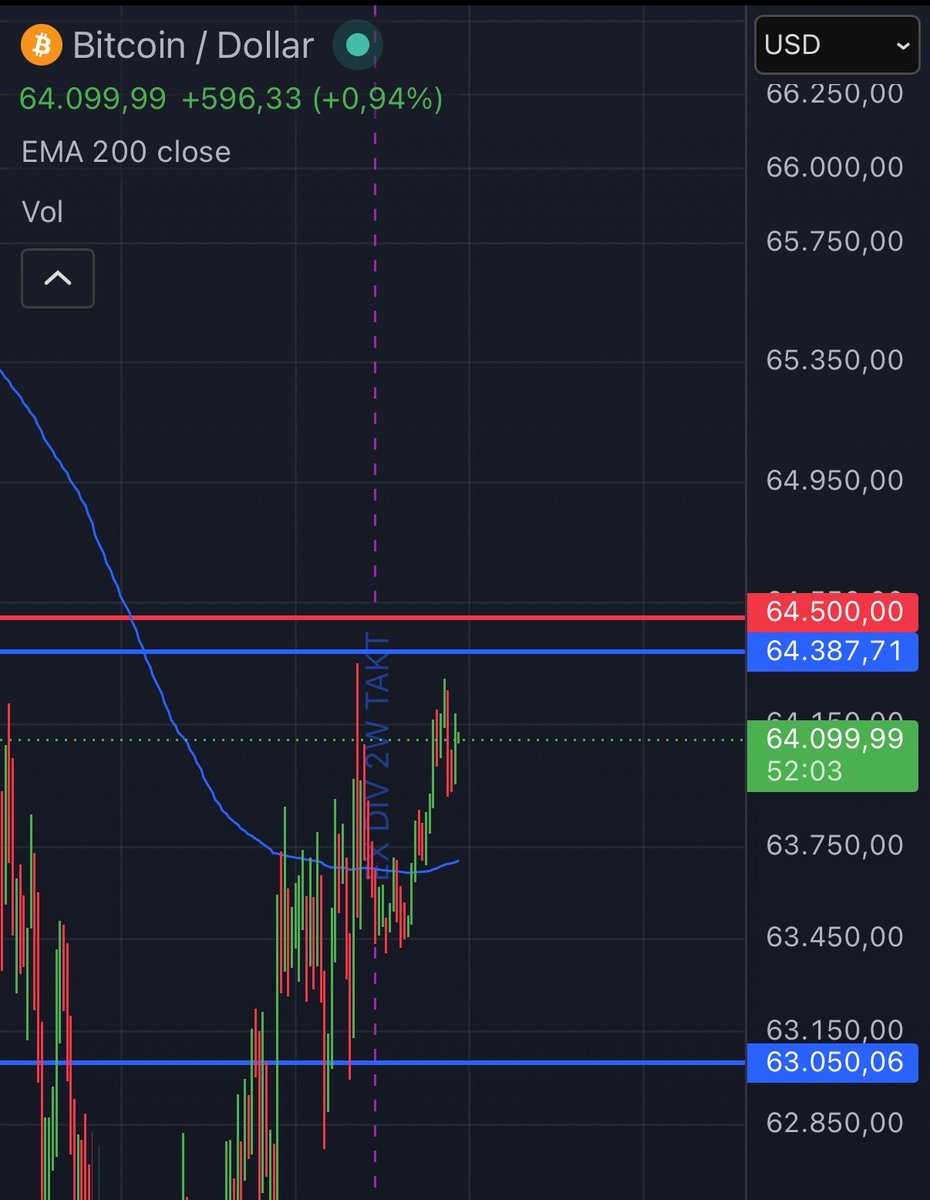Click the green market status indicator dot
930x1200 pixels.
[x=356, y=45]
